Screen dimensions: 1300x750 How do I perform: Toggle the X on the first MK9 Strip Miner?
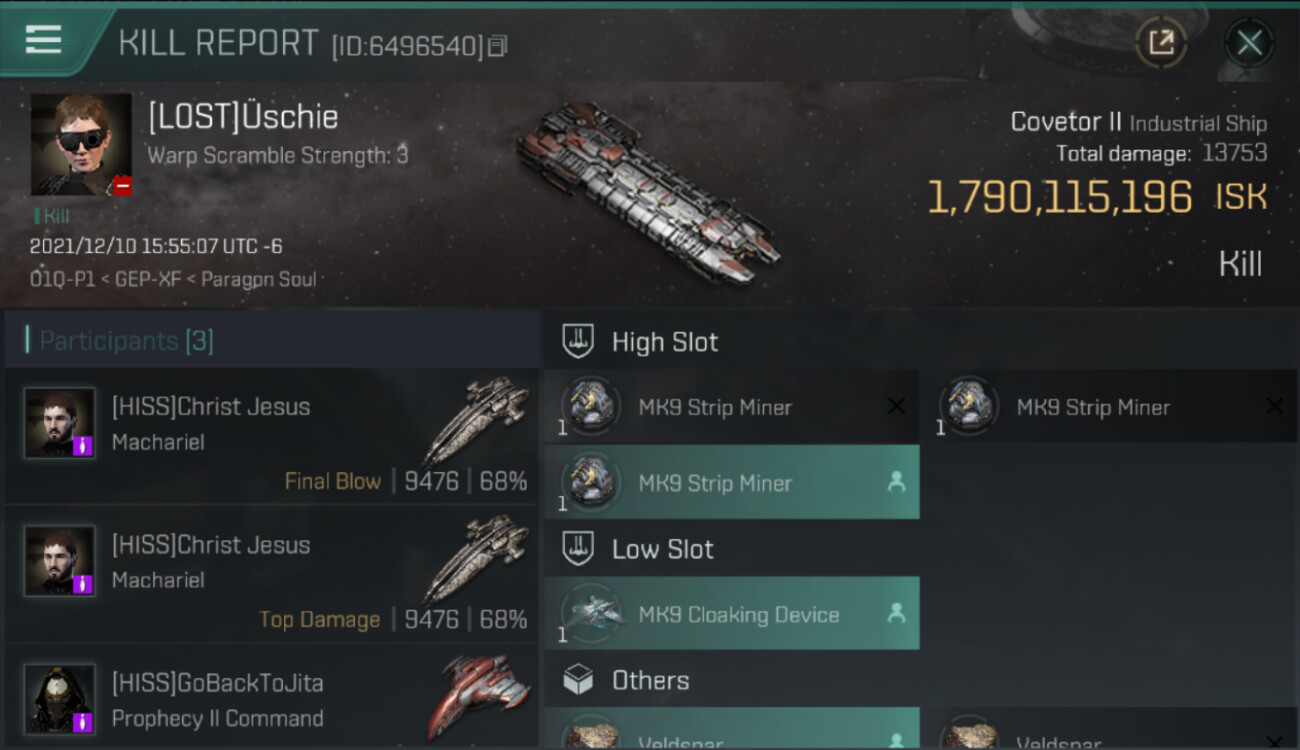point(896,406)
